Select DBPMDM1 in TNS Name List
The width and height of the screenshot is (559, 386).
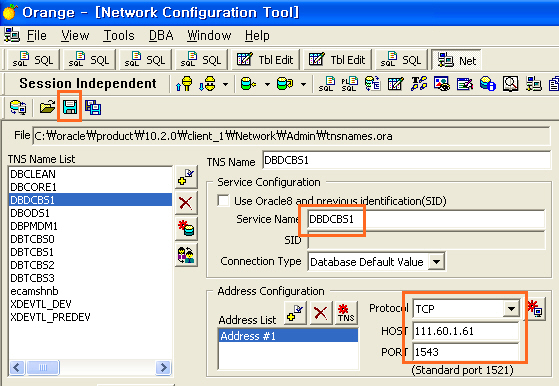(90, 226)
